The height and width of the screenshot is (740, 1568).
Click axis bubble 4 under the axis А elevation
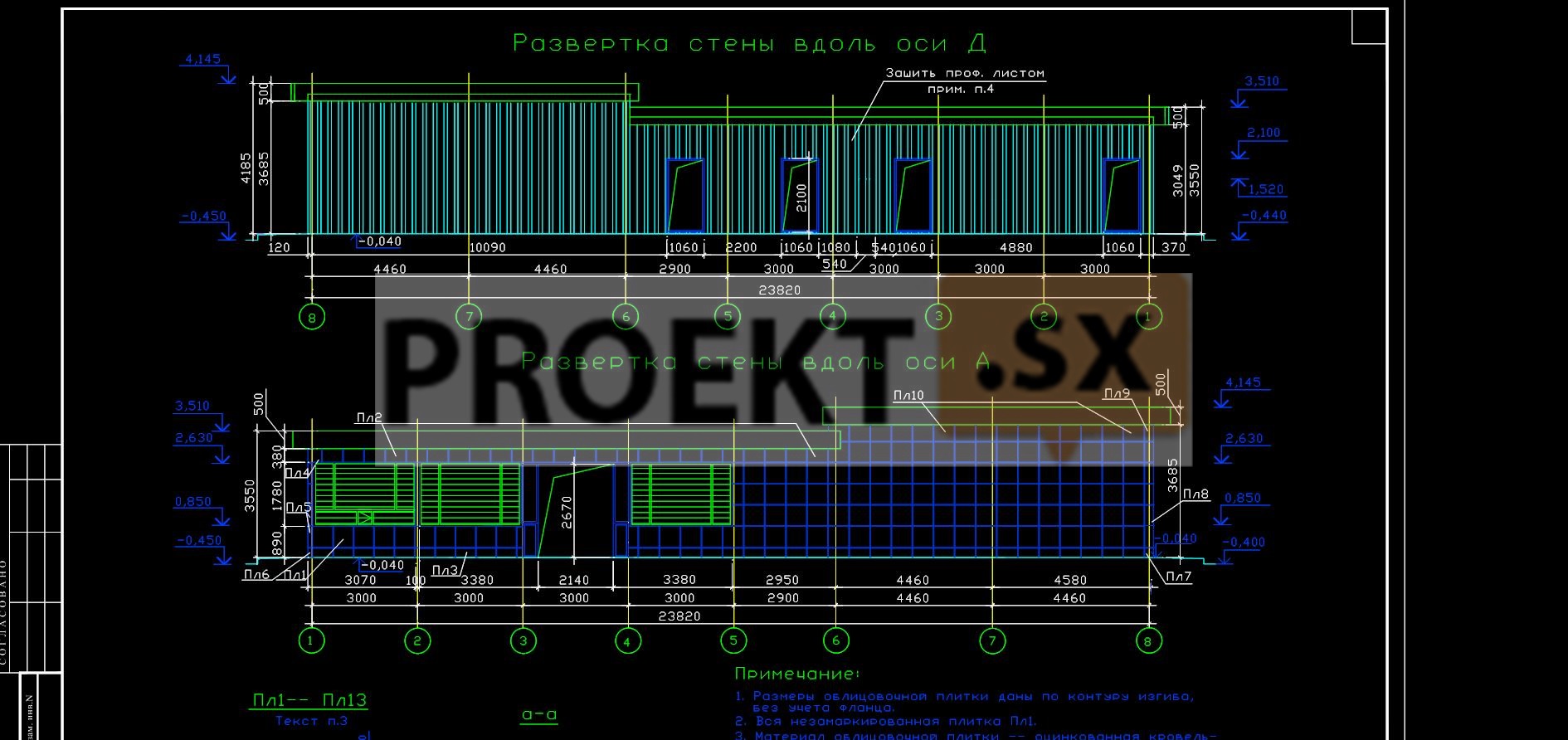[627, 640]
